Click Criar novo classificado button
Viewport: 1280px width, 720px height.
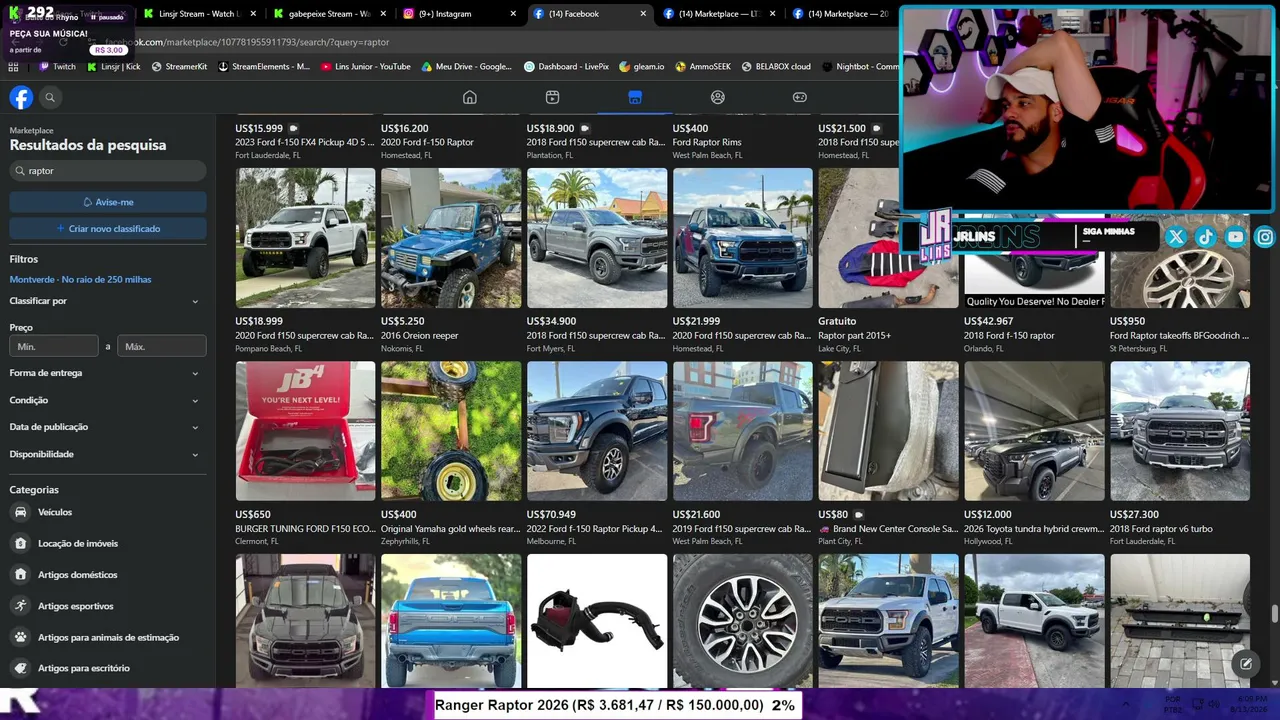pos(108,229)
